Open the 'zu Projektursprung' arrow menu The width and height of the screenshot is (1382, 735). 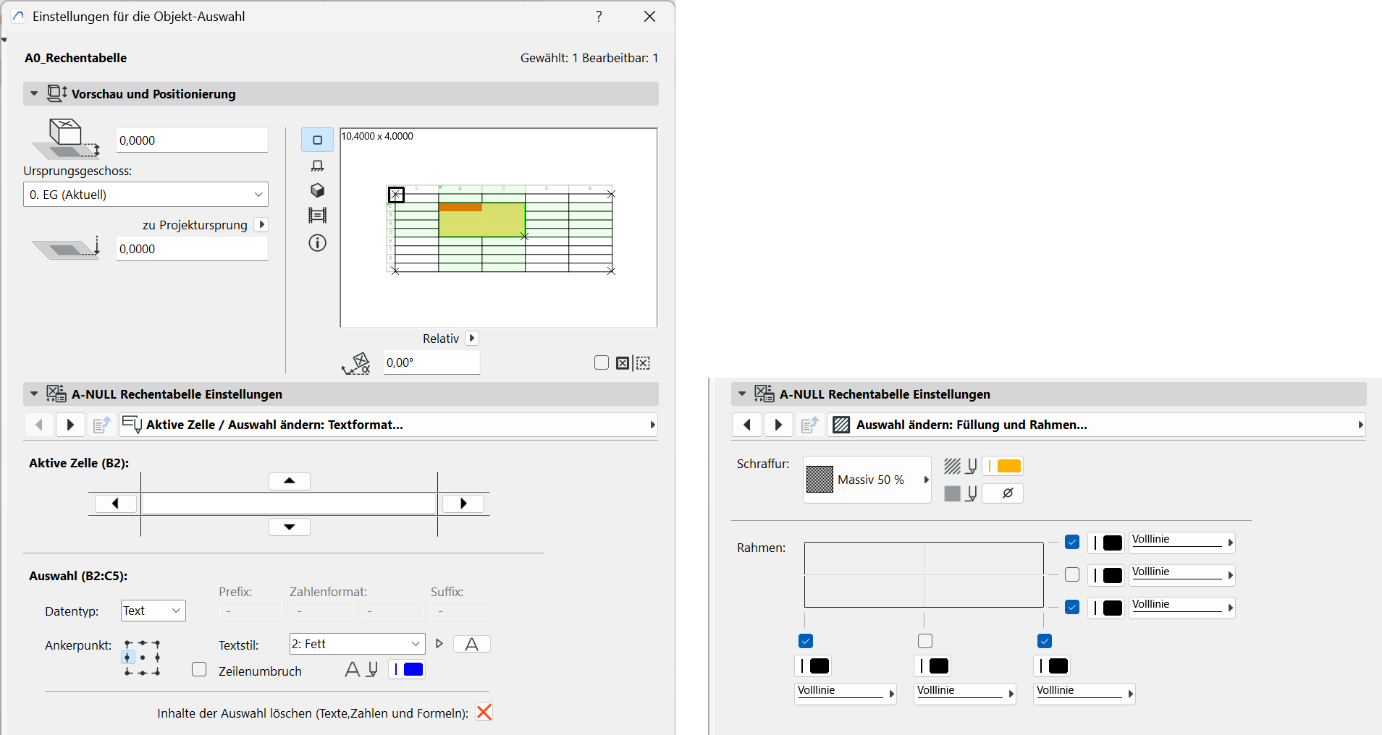point(261,225)
